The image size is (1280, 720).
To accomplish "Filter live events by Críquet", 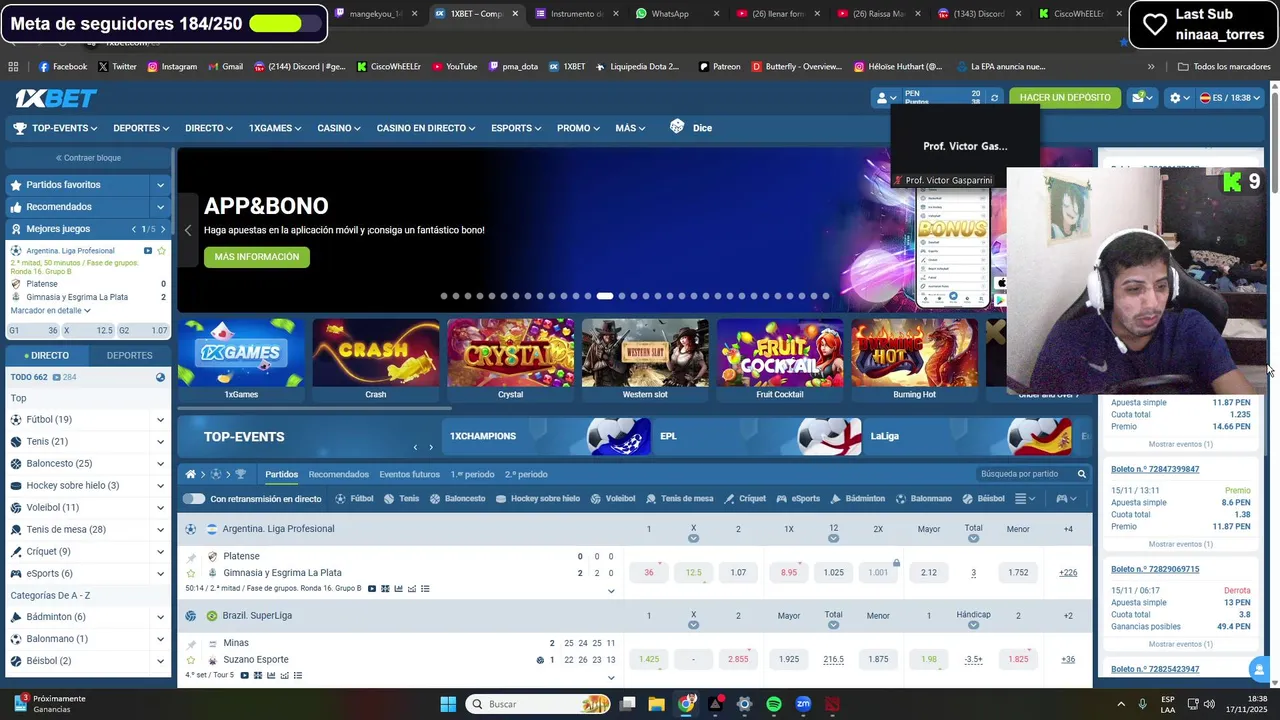I will tap(745, 499).
